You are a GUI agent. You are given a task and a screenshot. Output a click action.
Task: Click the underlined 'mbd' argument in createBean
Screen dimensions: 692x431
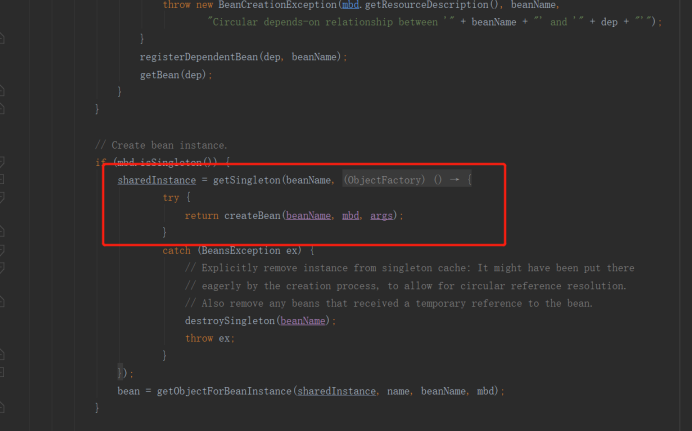pyautogui.click(x=350, y=215)
